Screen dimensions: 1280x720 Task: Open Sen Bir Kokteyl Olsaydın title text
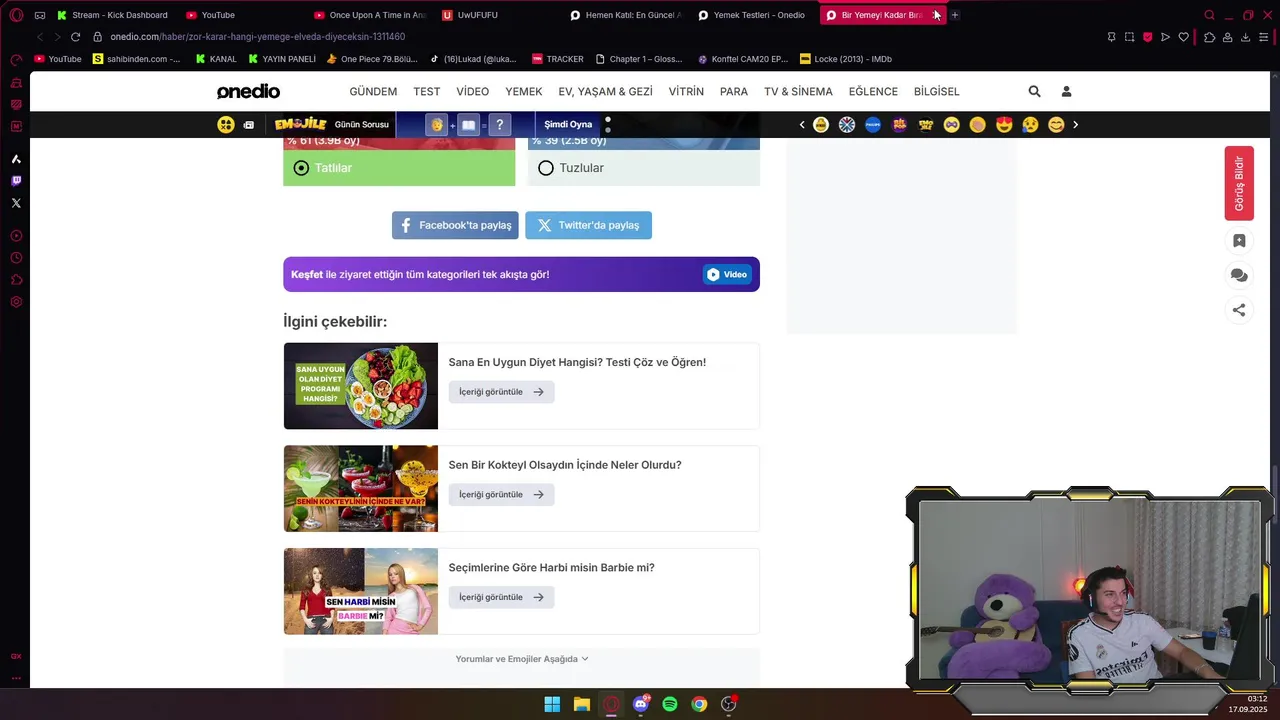pyautogui.click(x=565, y=465)
